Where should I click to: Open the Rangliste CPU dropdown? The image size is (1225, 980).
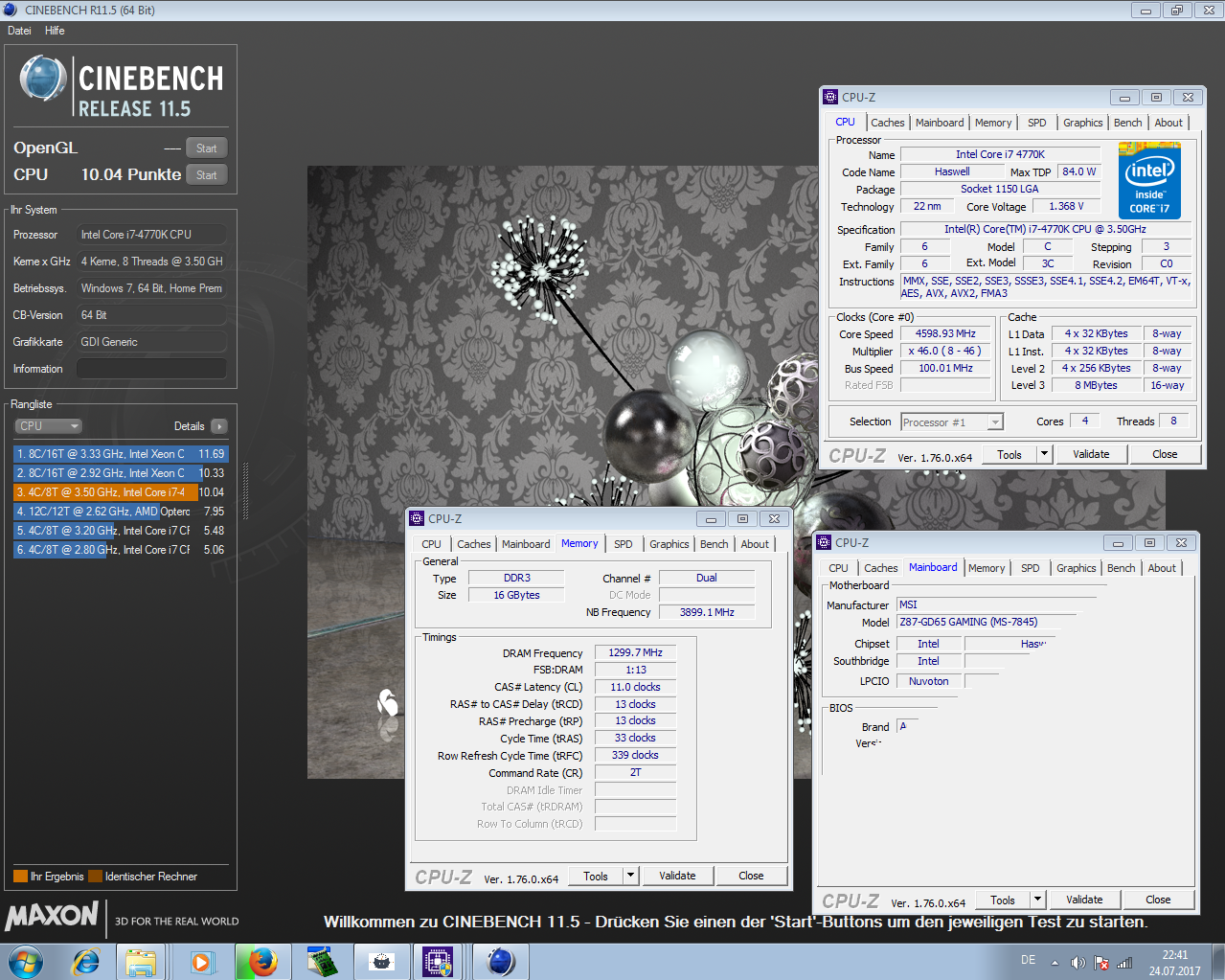pyautogui.click(x=48, y=426)
